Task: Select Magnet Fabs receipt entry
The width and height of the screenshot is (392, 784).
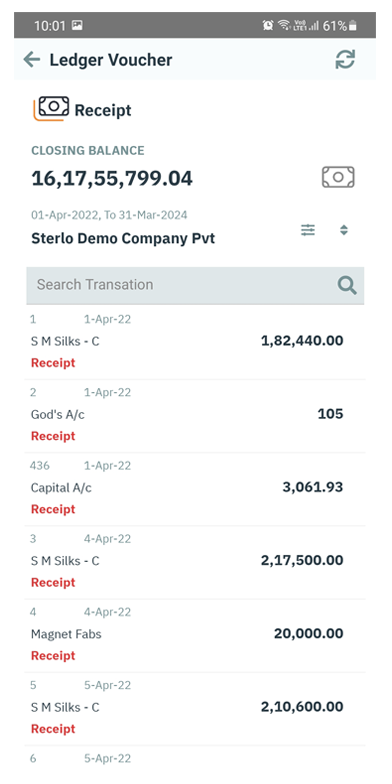Action: pyautogui.click(x=196, y=636)
